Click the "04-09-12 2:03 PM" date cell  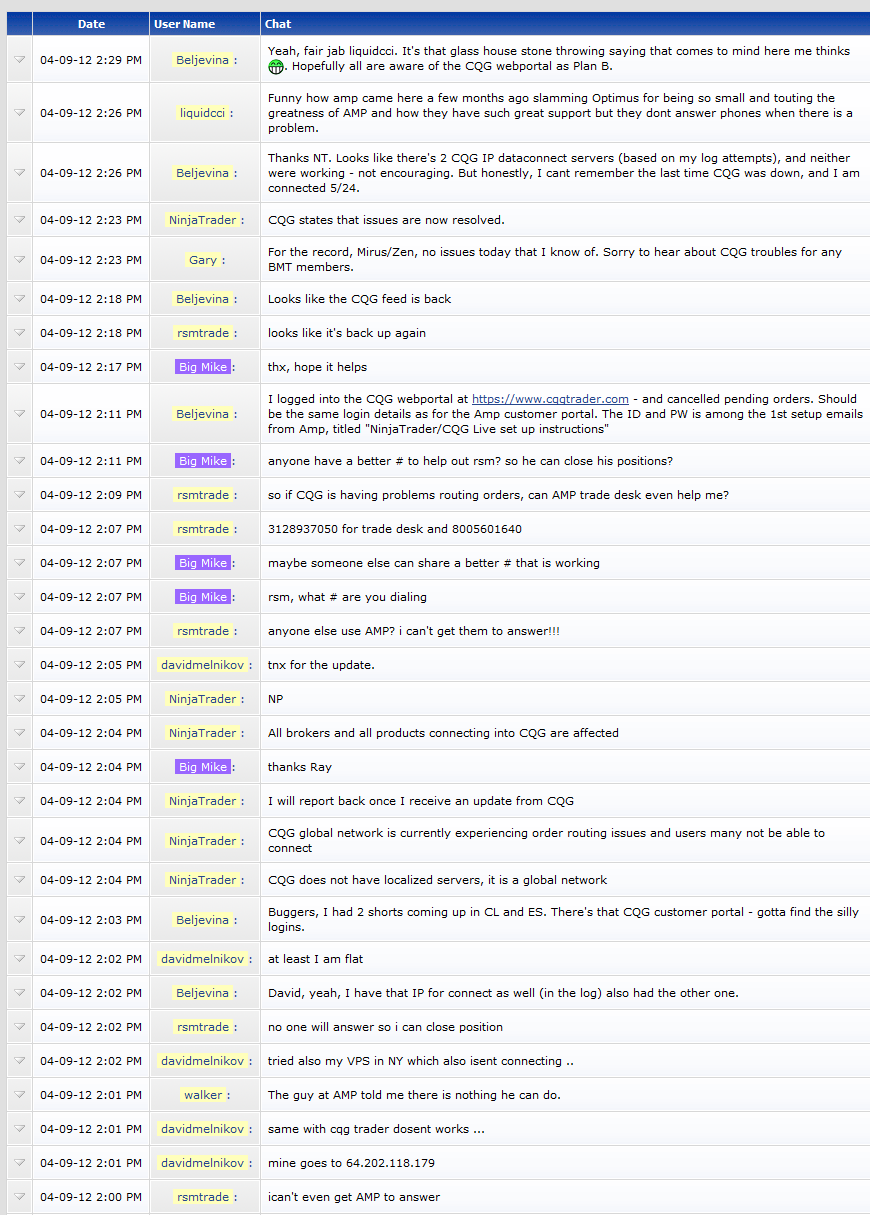click(x=91, y=920)
